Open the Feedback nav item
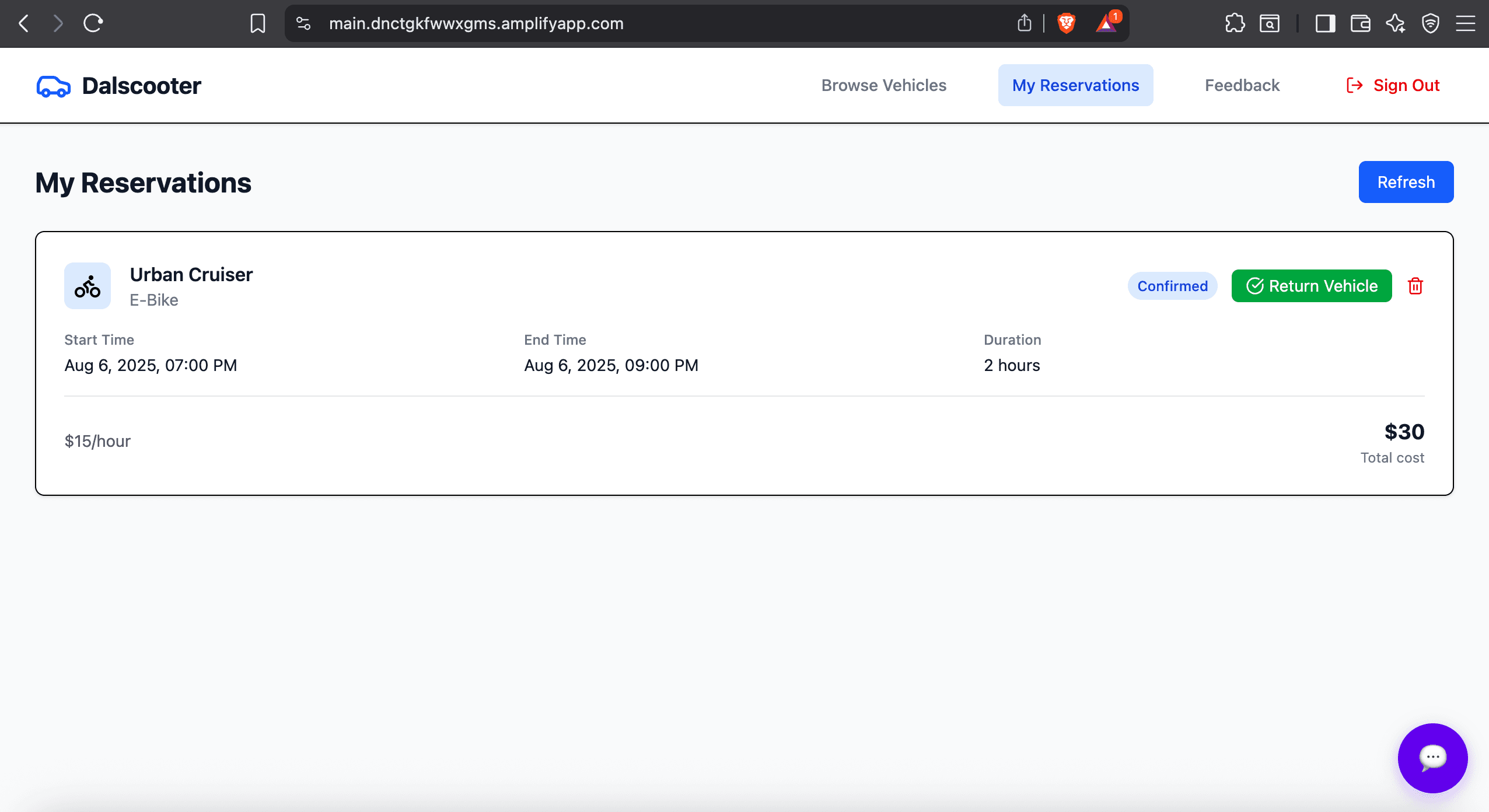 [x=1242, y=85]
